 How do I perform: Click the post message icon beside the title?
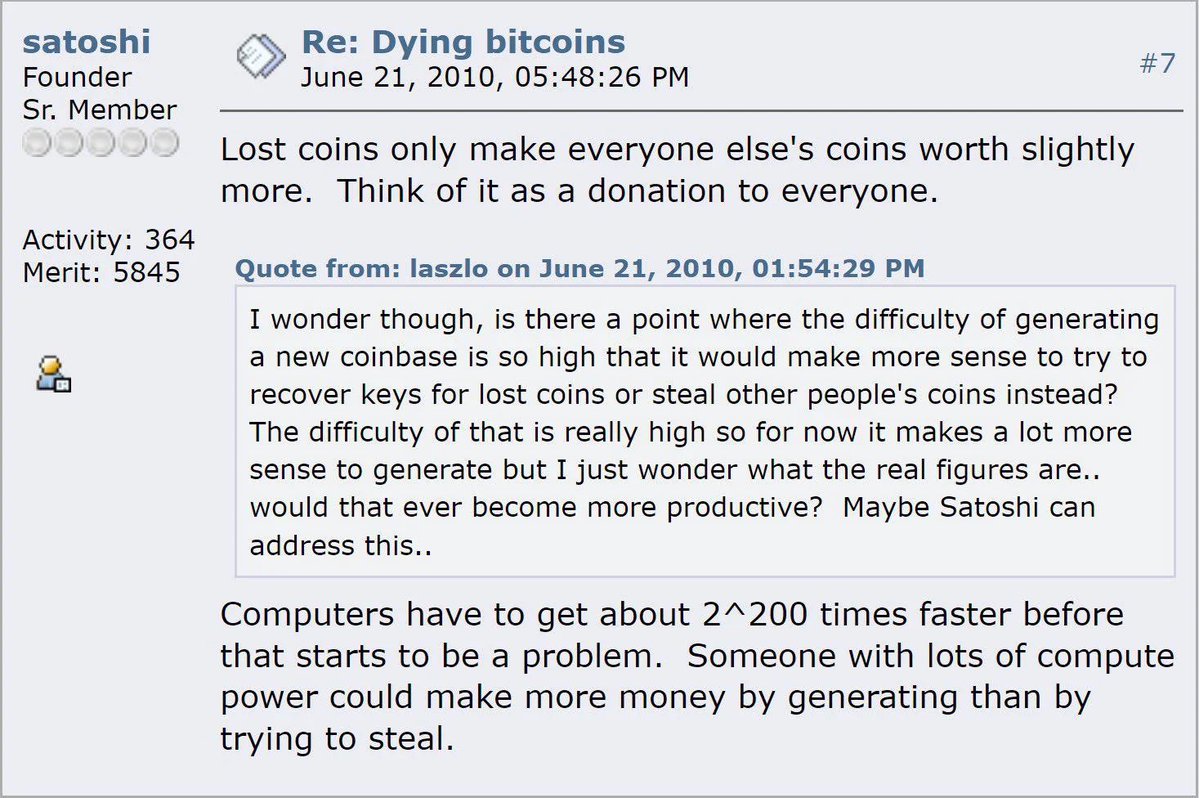click(x=260, y=57)
